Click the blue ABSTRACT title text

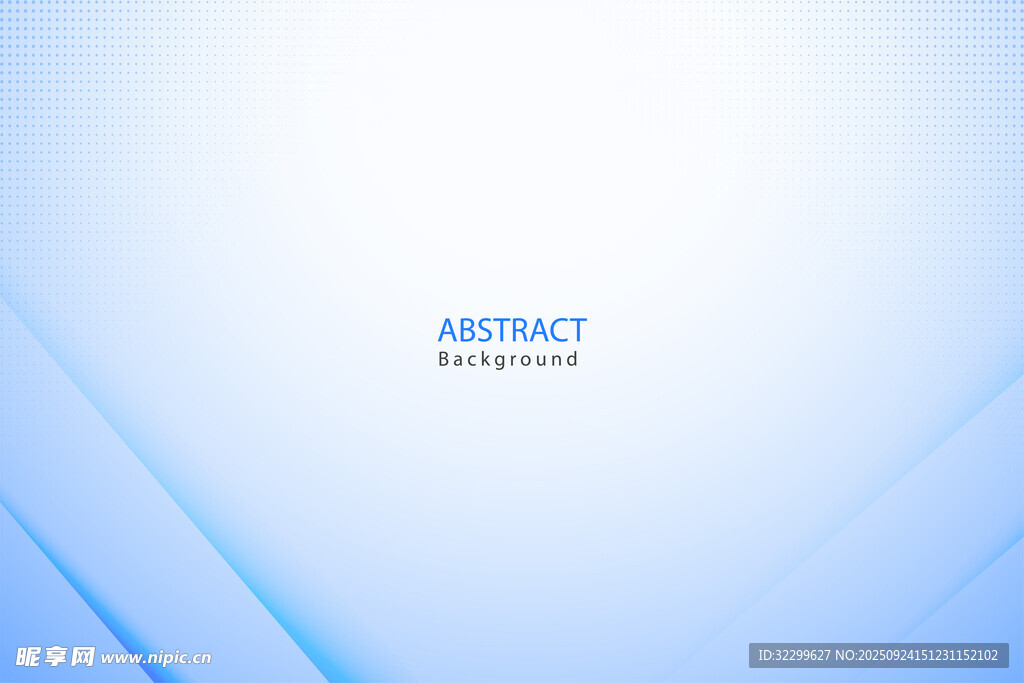pos(512,330)
